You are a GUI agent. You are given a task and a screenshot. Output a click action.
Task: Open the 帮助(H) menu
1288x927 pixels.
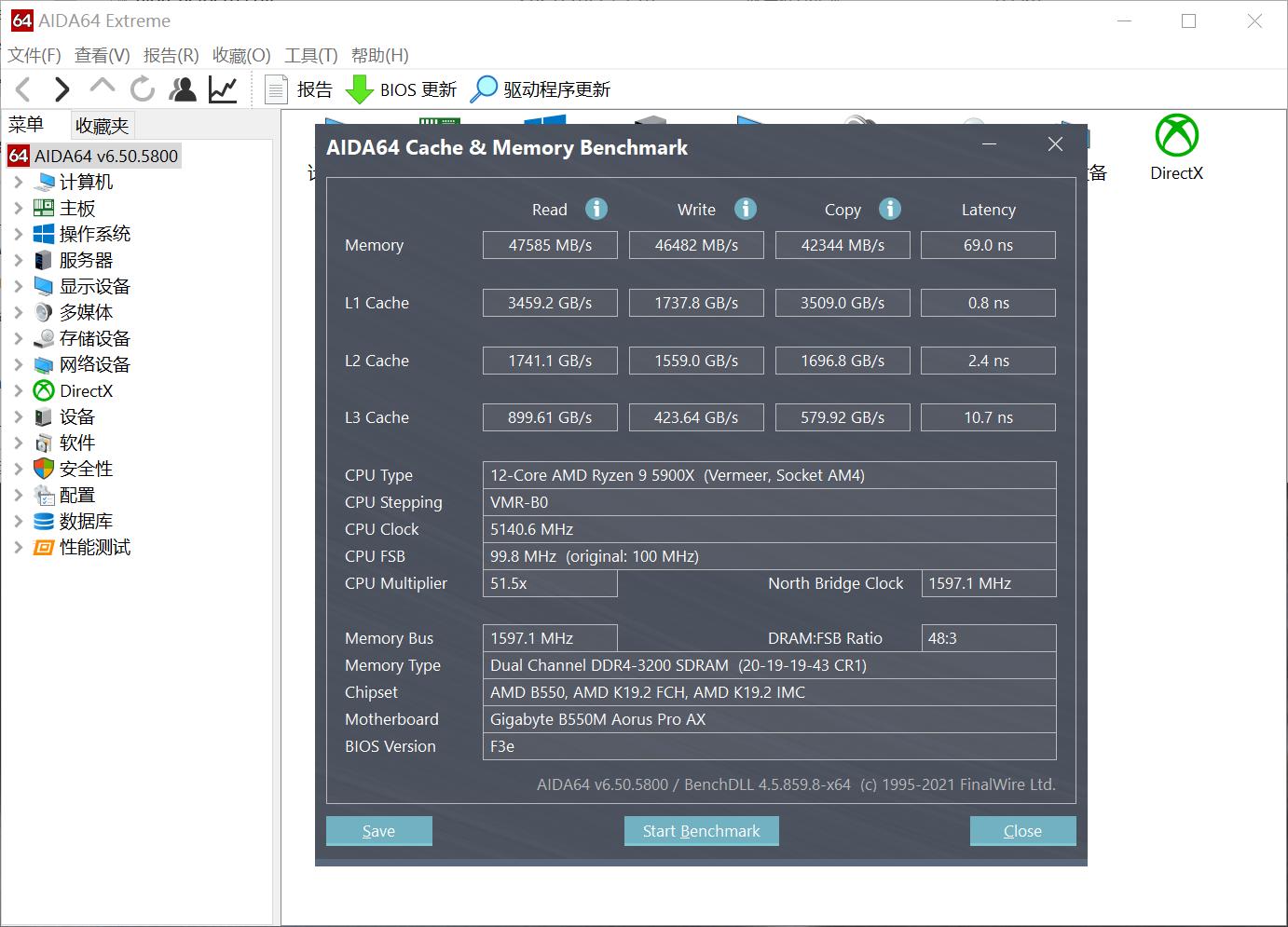point(380,55)
